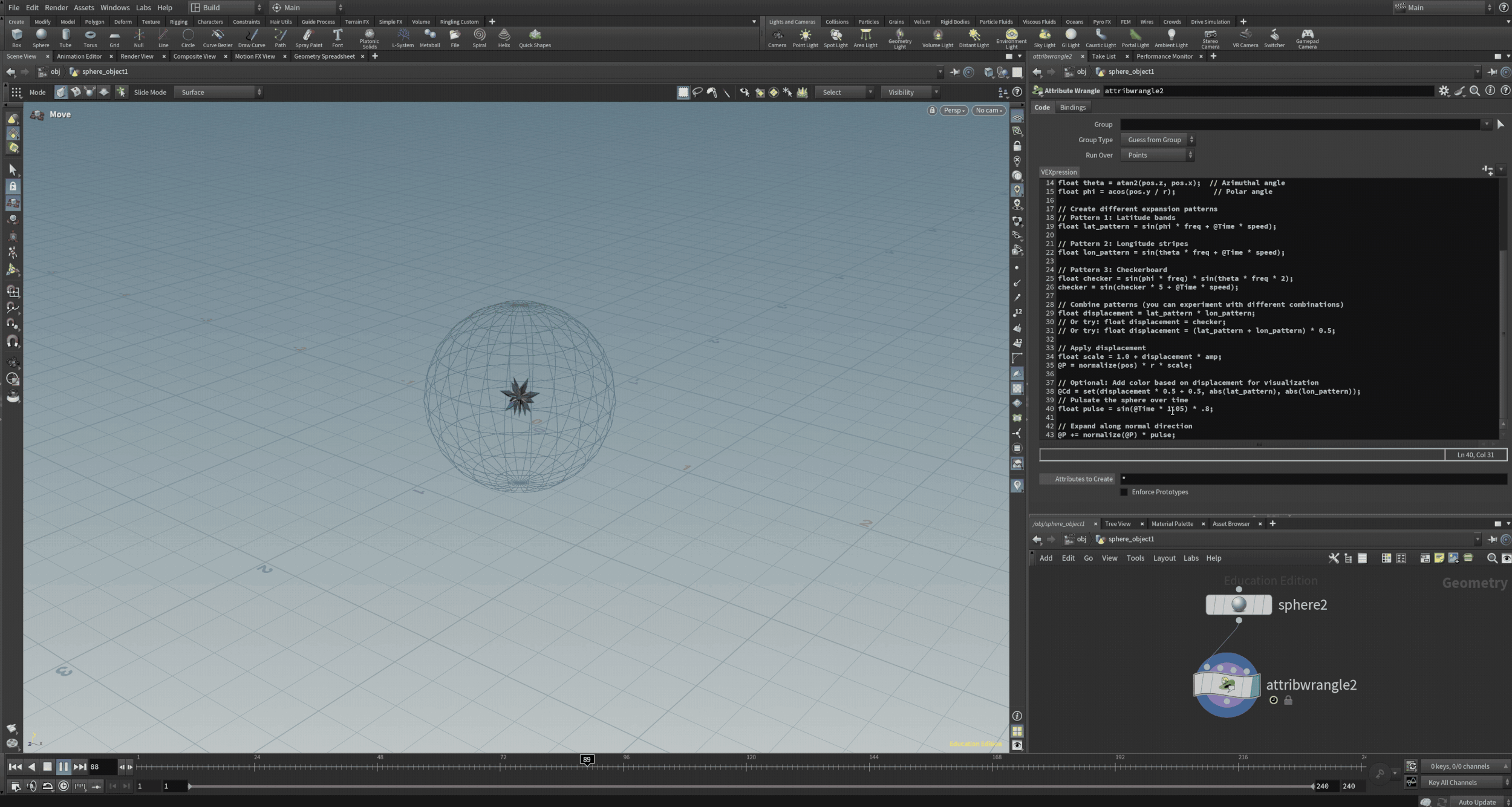Open the Persp viewport menu button

click(954, 110)
